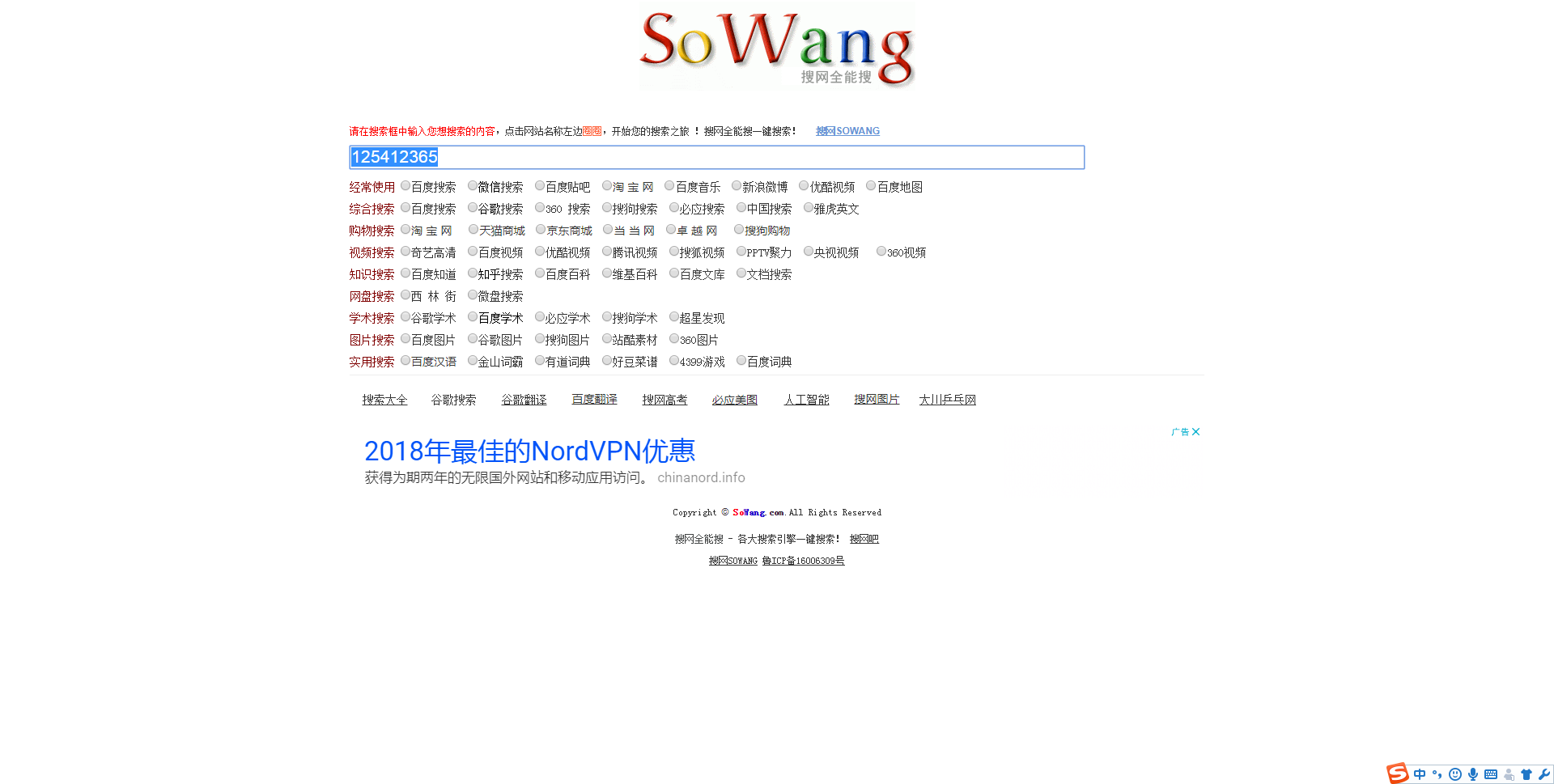Select the 当当网 radio button
Image resolution: width=1554 pixels, height=784 pixels.
(608, 230)
